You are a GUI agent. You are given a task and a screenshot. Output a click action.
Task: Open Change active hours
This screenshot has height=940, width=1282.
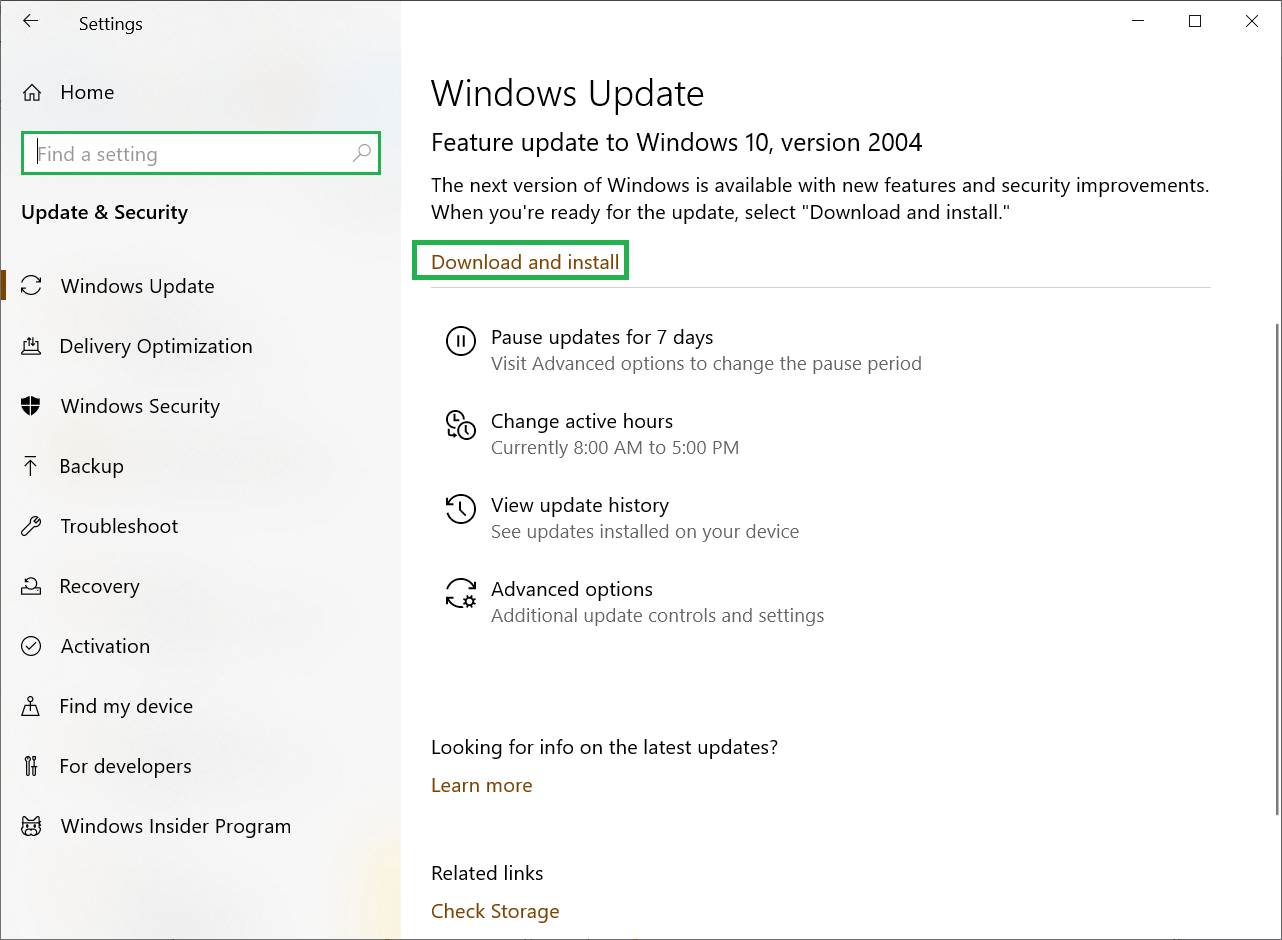(582, 421)
